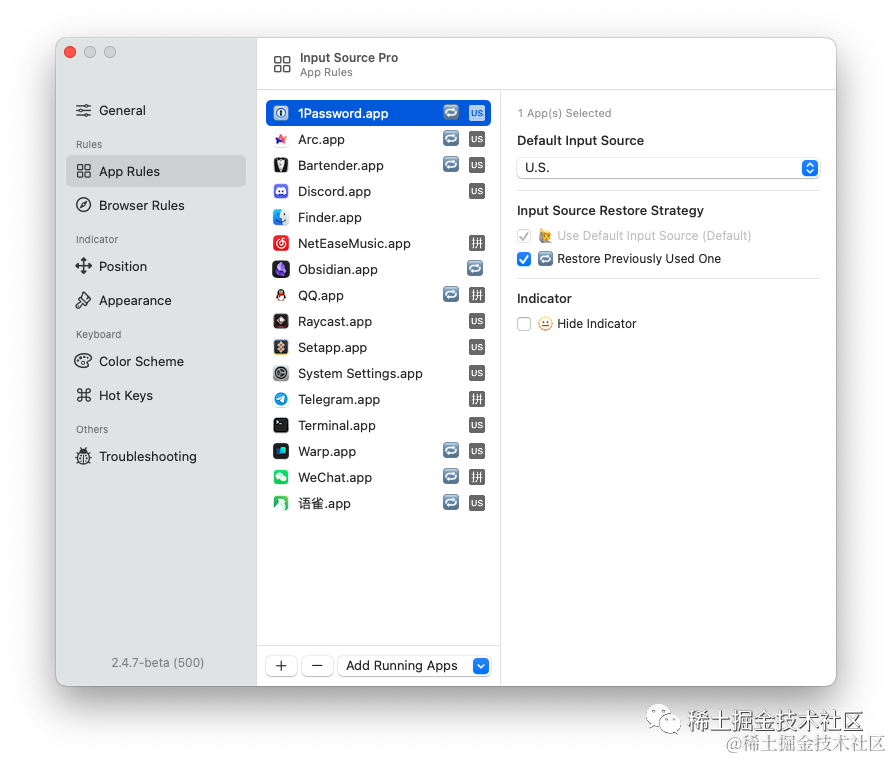Viewport: 892px width, 760px height.
Task: Open Browser Rules in the sidebar
Action: pos(141,205)
